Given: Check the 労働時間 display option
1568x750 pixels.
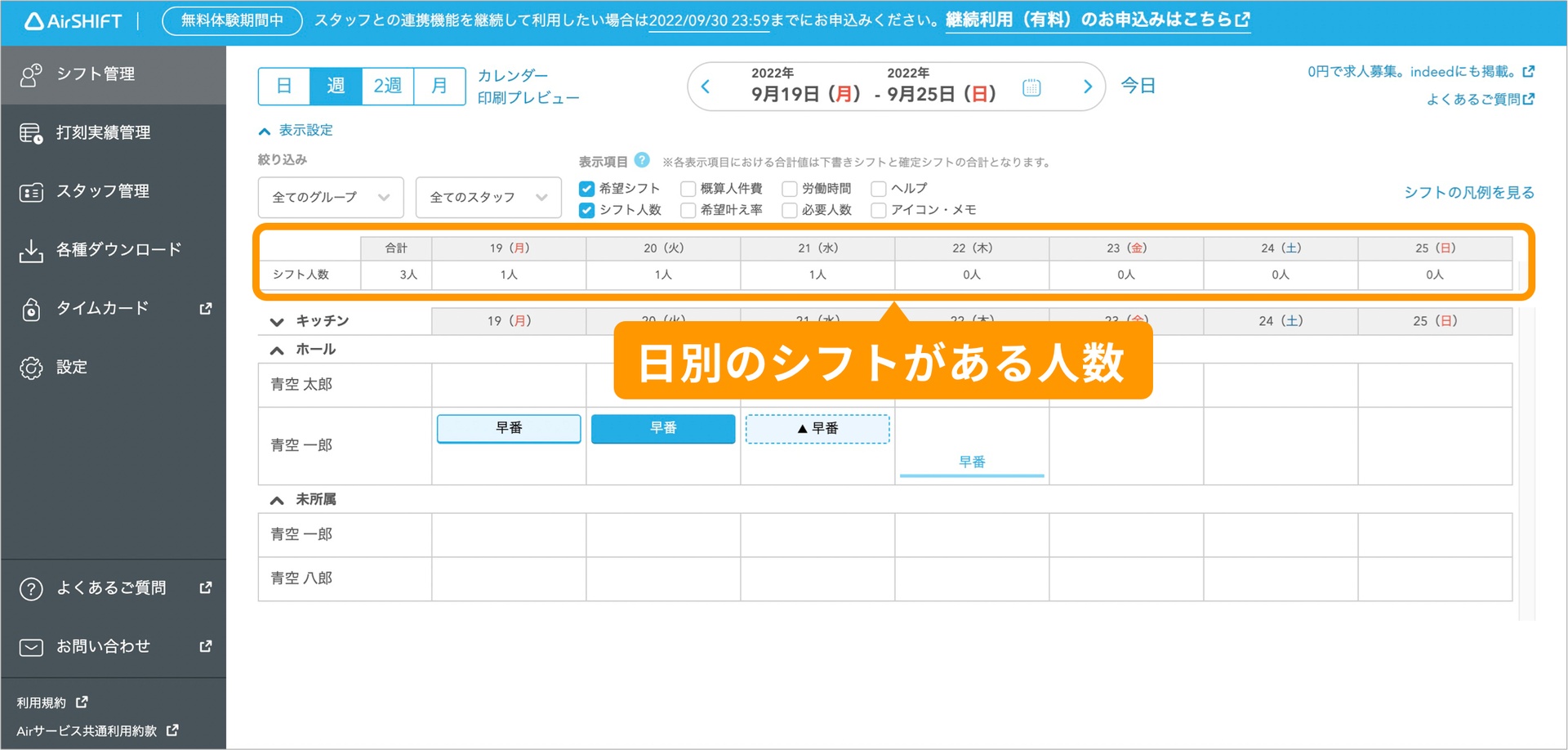Looking at the screenshot, I should tap(789, 188).
